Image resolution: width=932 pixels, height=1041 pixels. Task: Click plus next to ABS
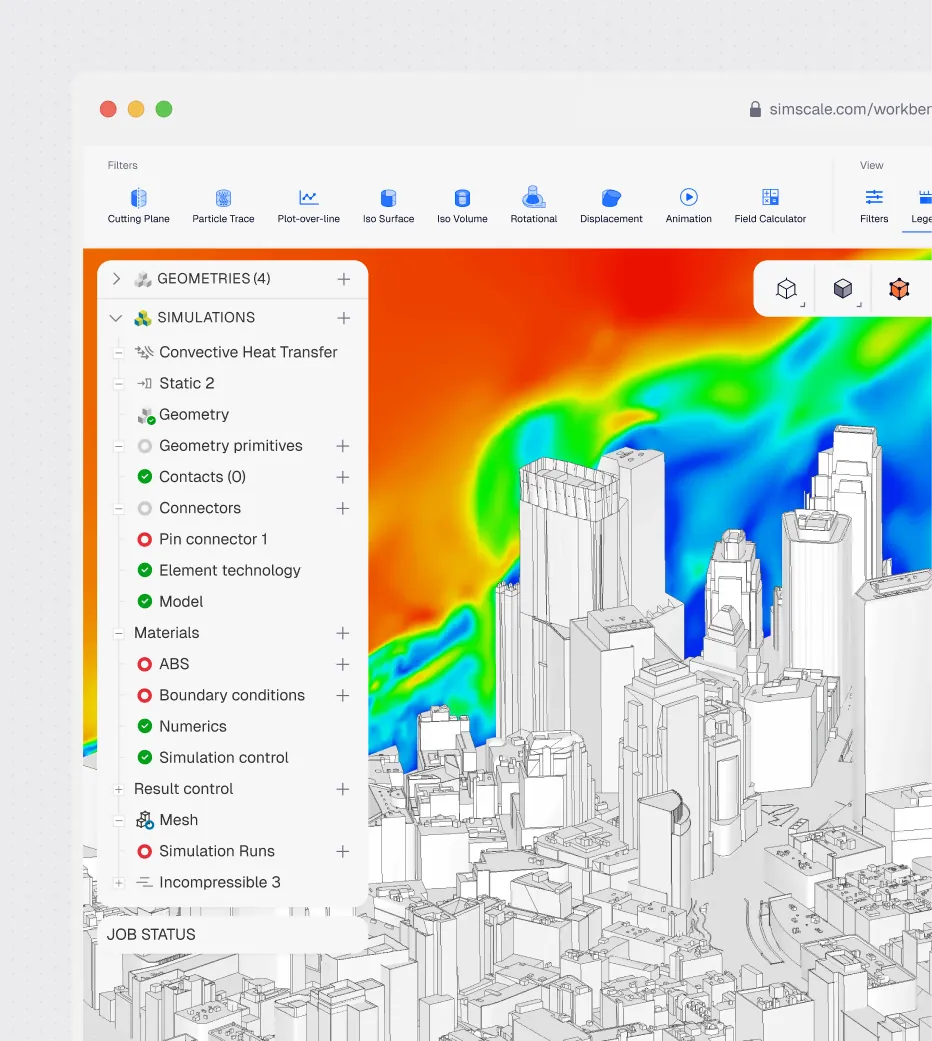coord(343,664)
